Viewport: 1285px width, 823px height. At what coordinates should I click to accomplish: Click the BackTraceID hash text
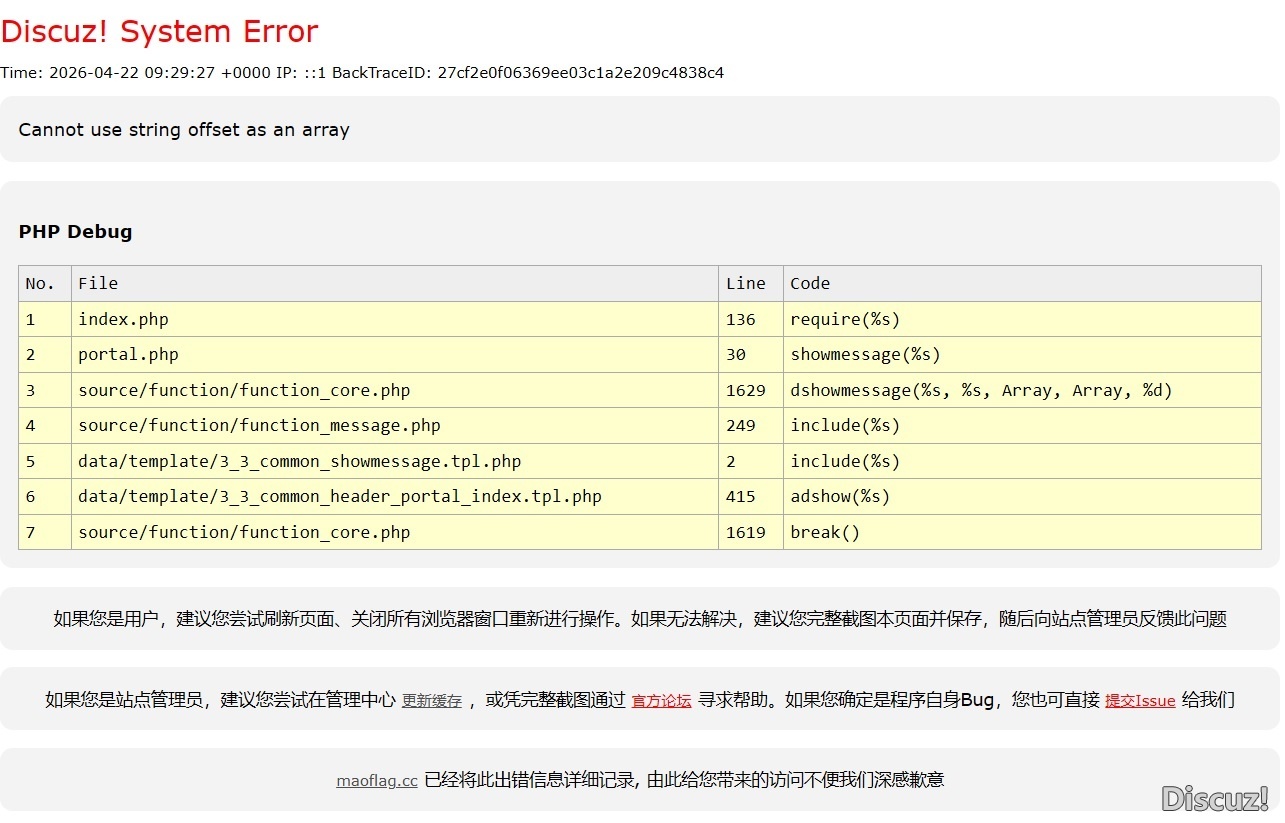(x=580, y=73)
